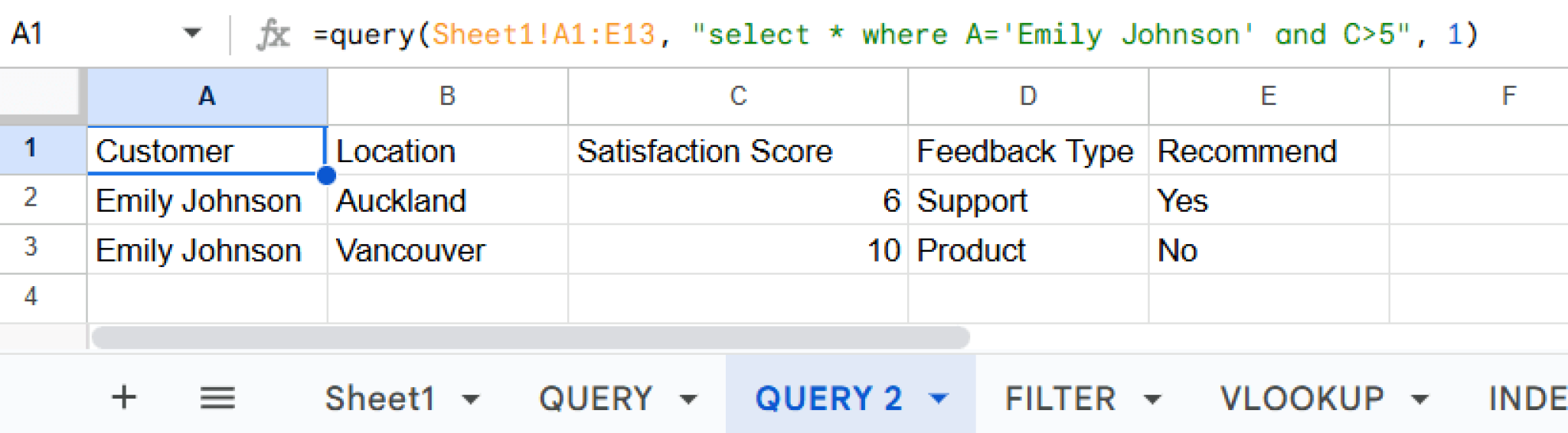Expand FILTER tab dropdown arrow
The image size is (1568, 433).
[x=1152, y=399]
